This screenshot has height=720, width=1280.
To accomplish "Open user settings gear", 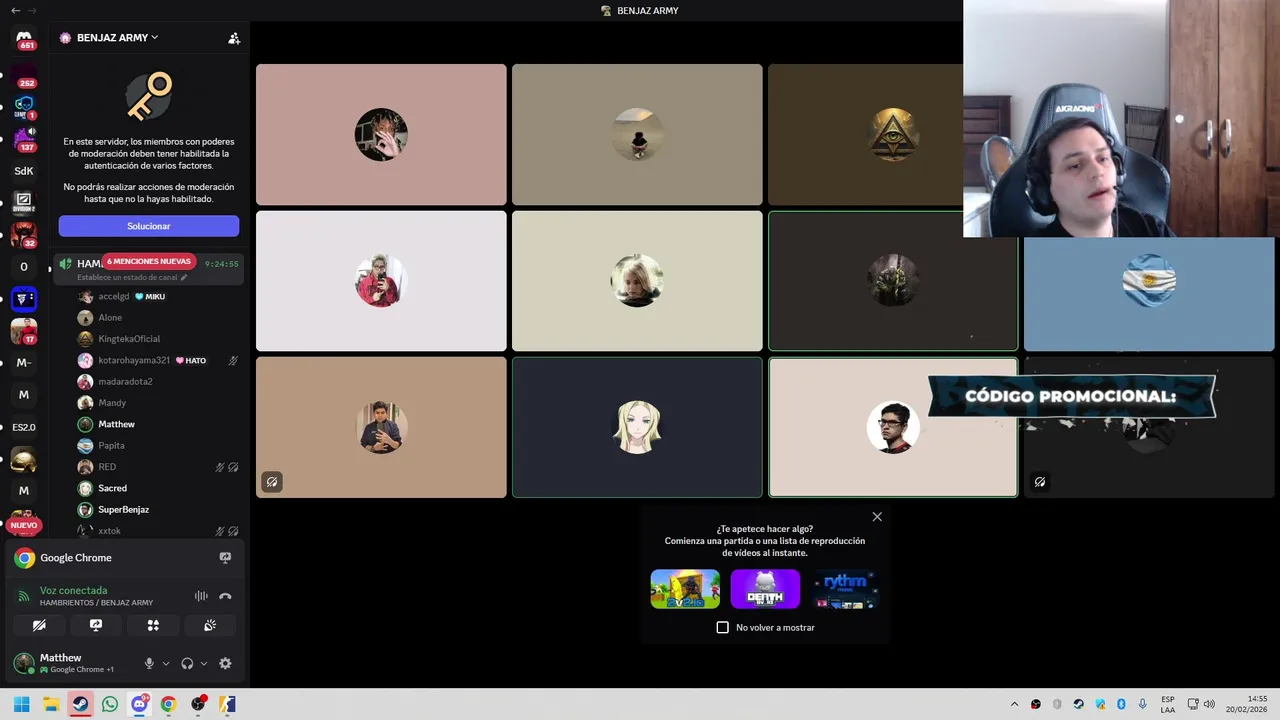I will pos(225,663).
